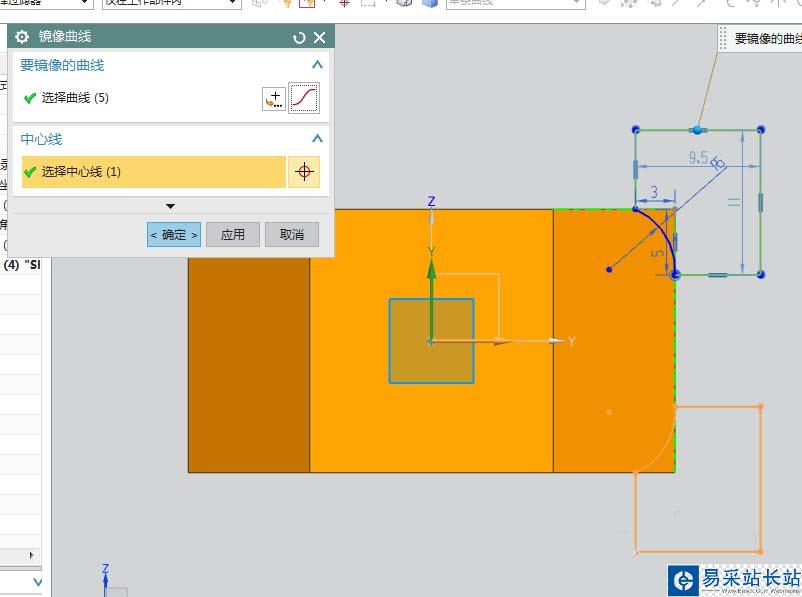
Task: Click the centerline crosshair icon
Action: (x=304, y=172)
